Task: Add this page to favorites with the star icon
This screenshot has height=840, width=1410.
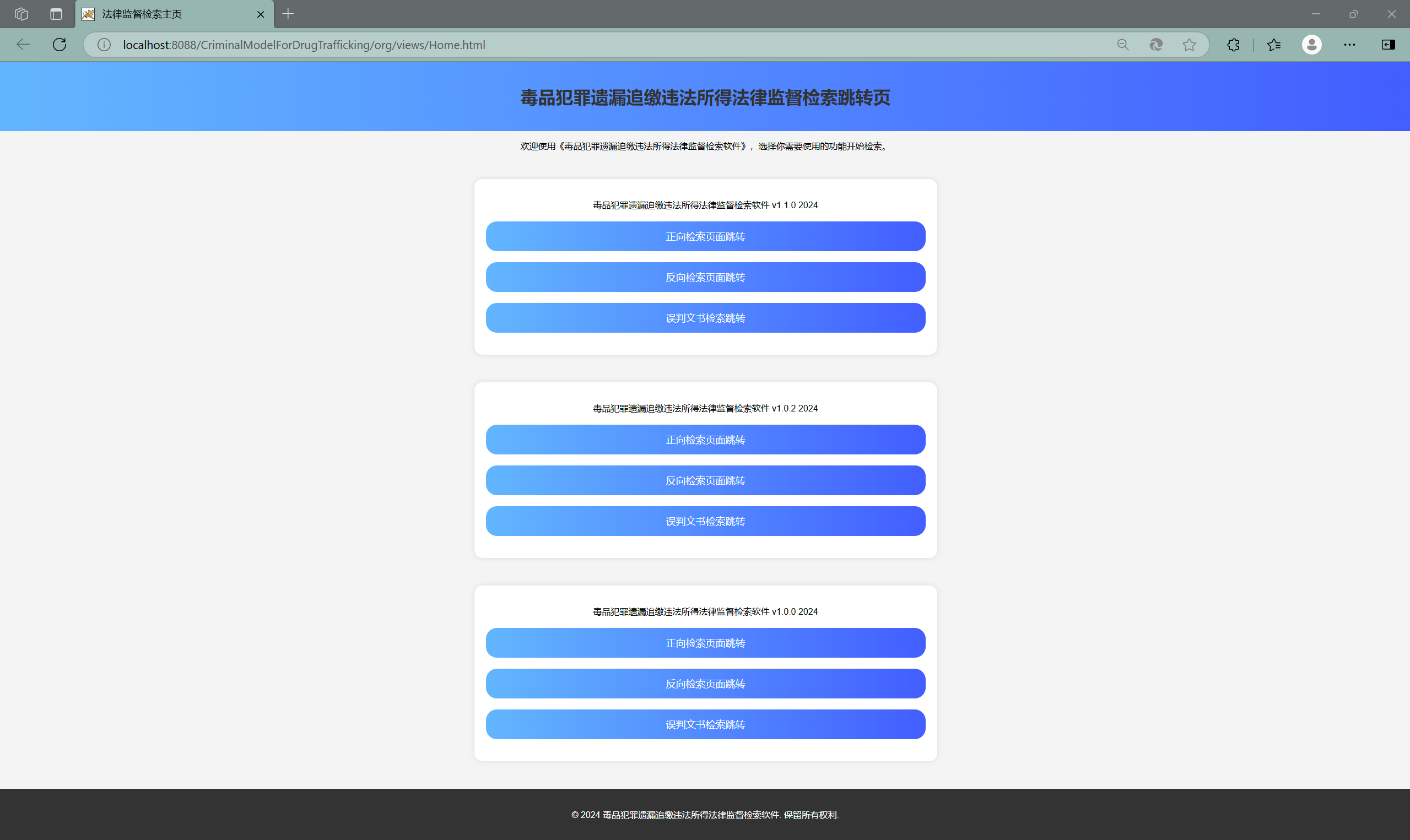Action: point(1189,45)
